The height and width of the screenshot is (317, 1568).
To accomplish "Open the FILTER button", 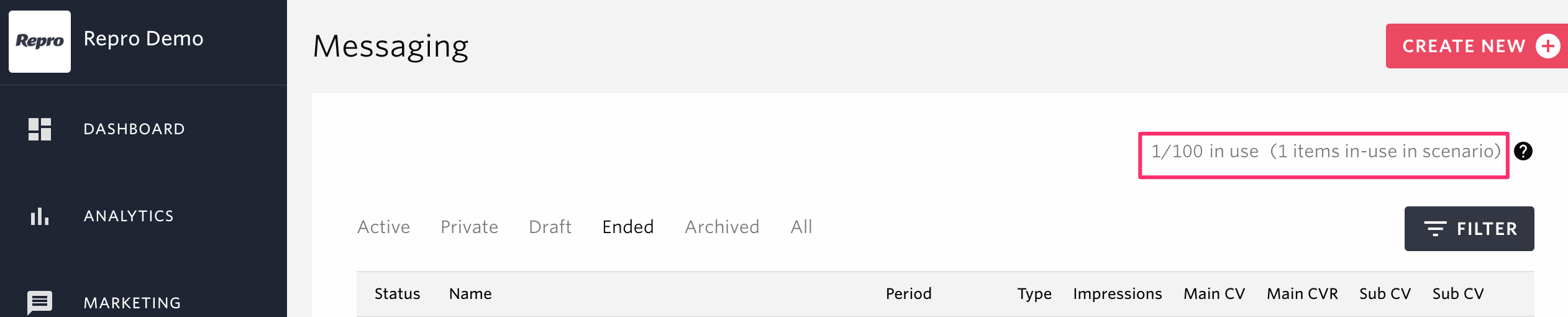I will pos(1469,229).
